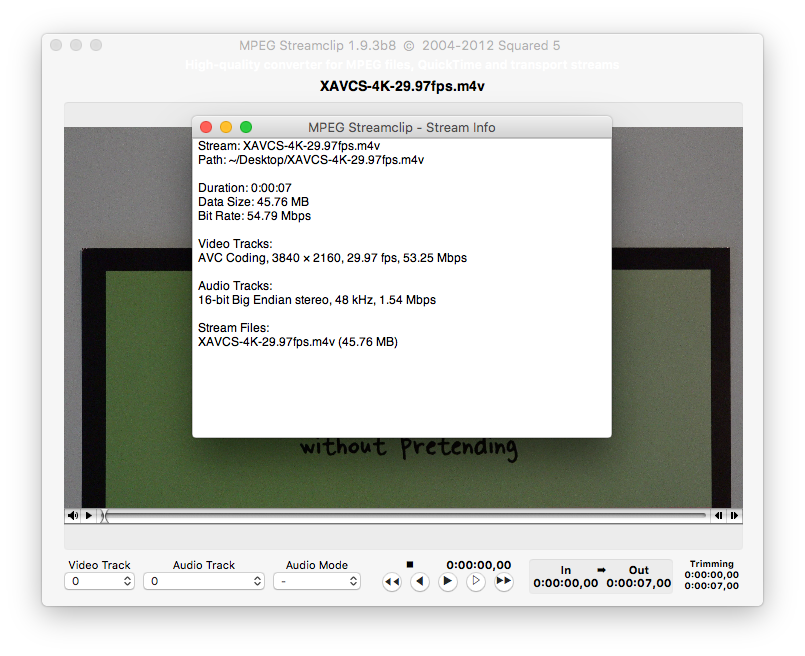Click the small play arrow beside the speaker
This screenshot has width=805, height=656.
point(89,515)
